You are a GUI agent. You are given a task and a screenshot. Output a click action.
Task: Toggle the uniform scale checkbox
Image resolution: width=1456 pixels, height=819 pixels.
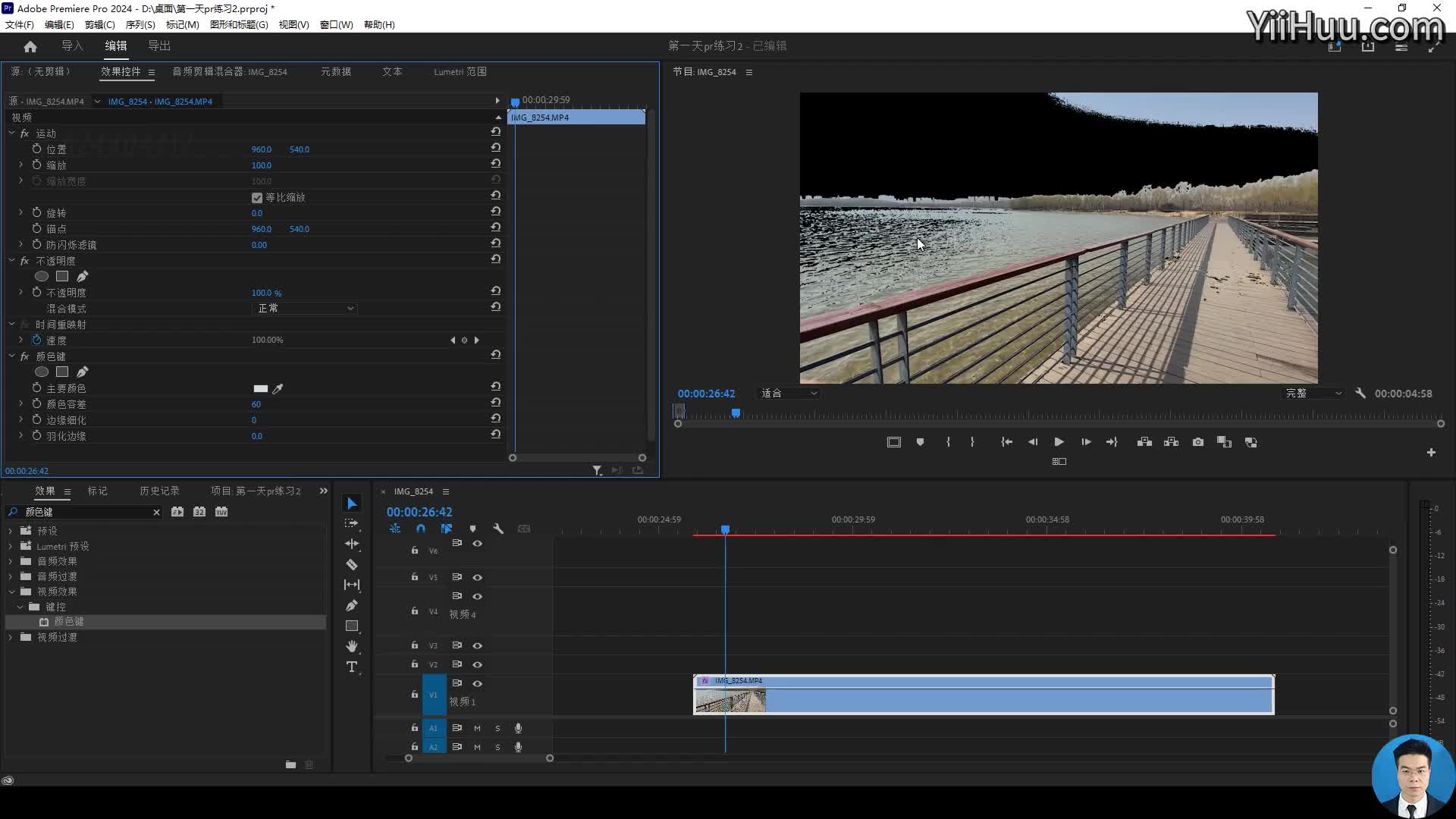[x=257, y=198]
